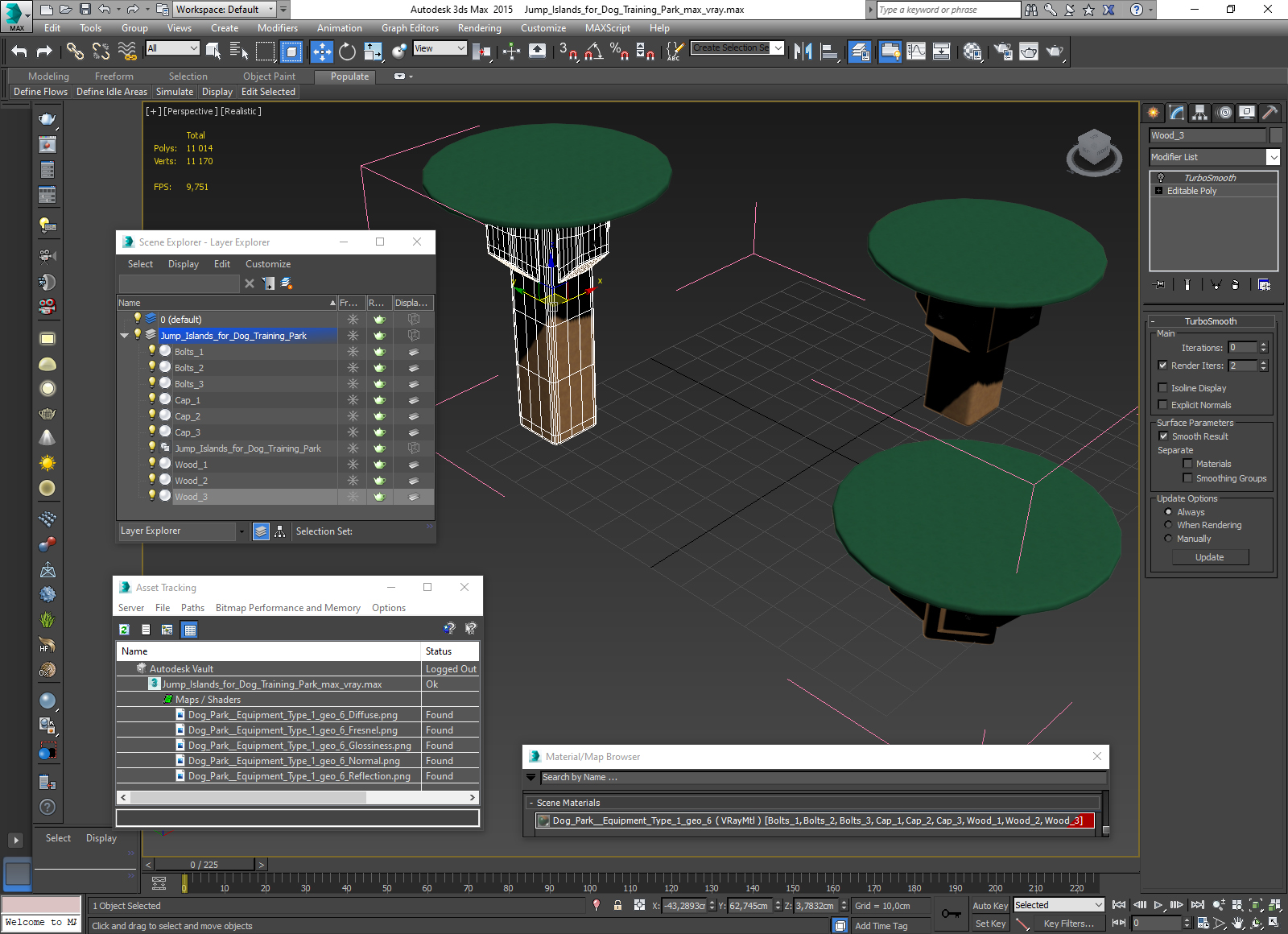
Task: Open the Create command panel tab
Action: click(1154, 113)
